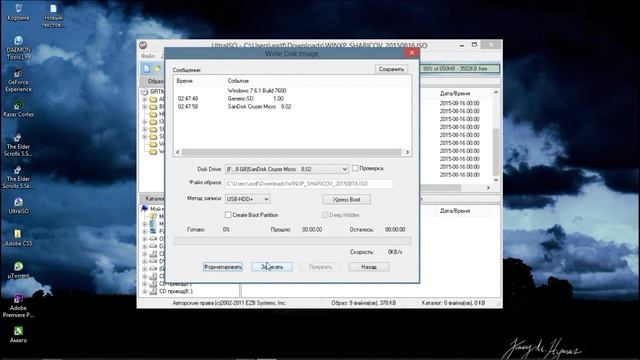The image size is (640, 360).
Task: Click the Файл образа path field
Action: click(309, 184)
